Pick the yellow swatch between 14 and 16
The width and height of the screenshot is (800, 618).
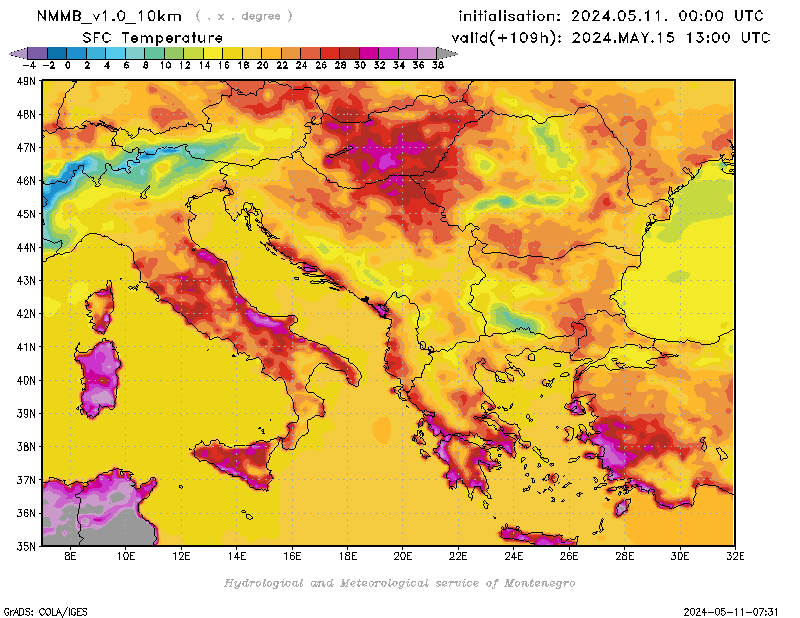213,52
